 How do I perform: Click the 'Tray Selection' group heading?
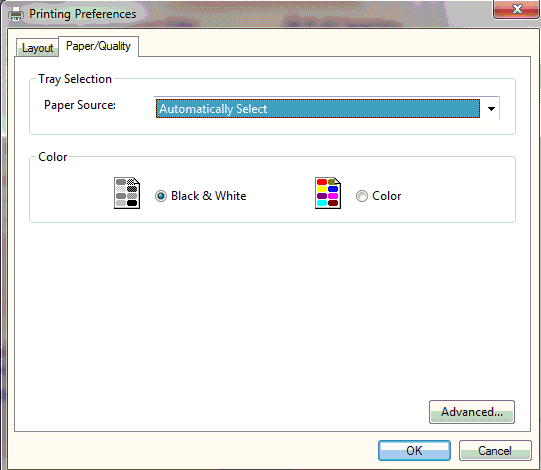point(75,79)
